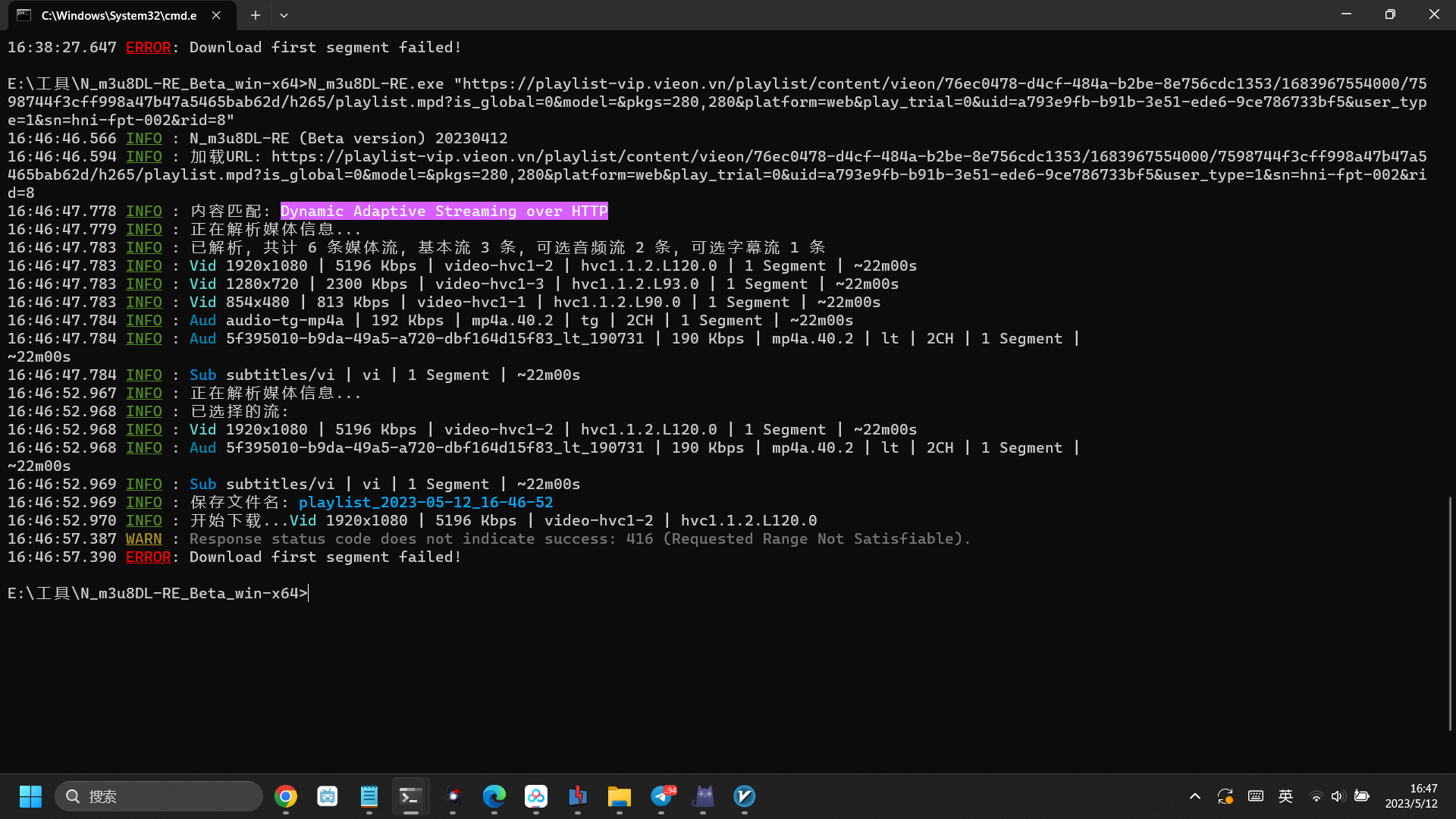Click the sync update tray icon

1225,796
